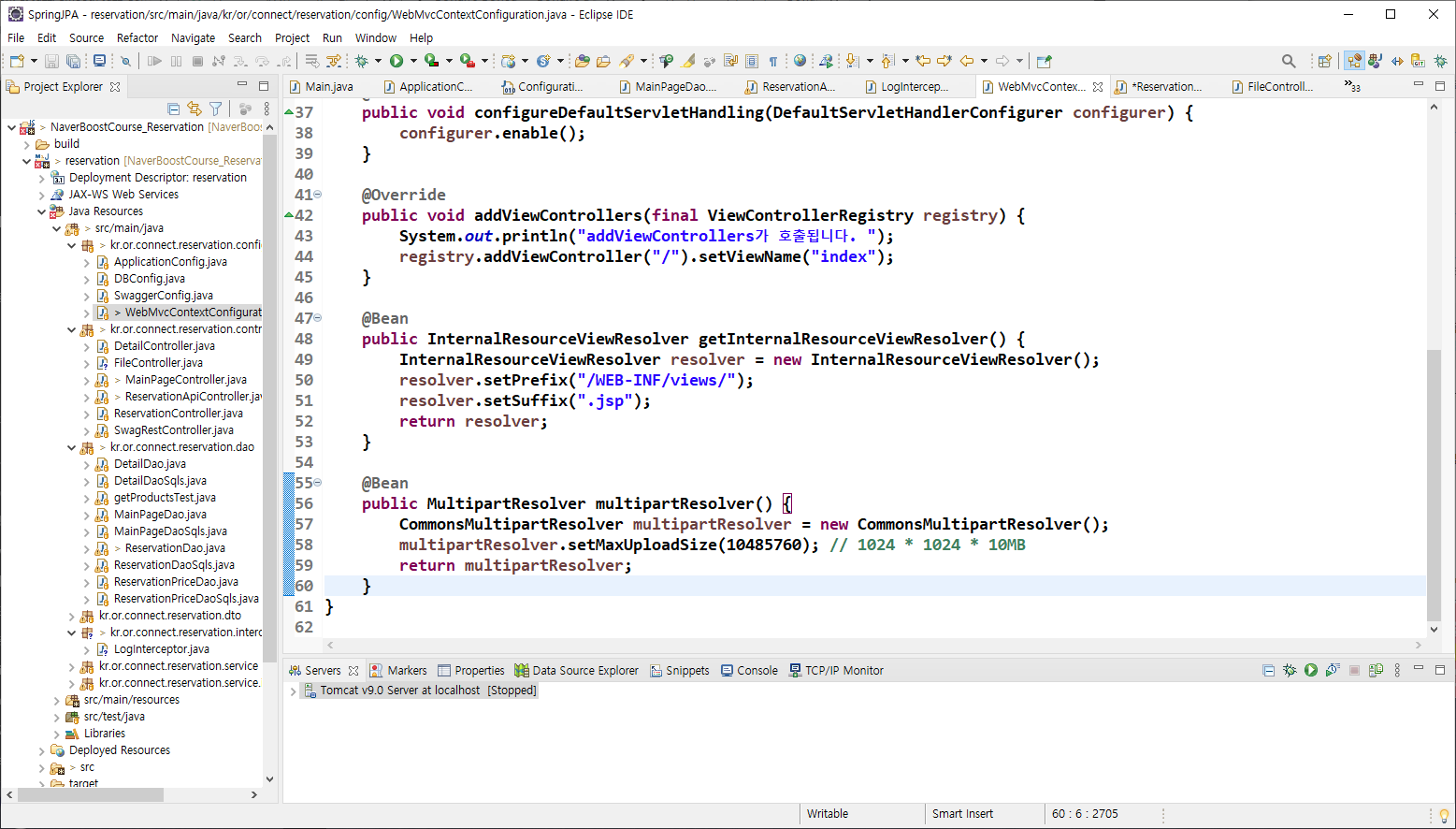This screenshot has height=829, width=1456.
Task: Click Previous Annotation icon
Action: point(887,61)
